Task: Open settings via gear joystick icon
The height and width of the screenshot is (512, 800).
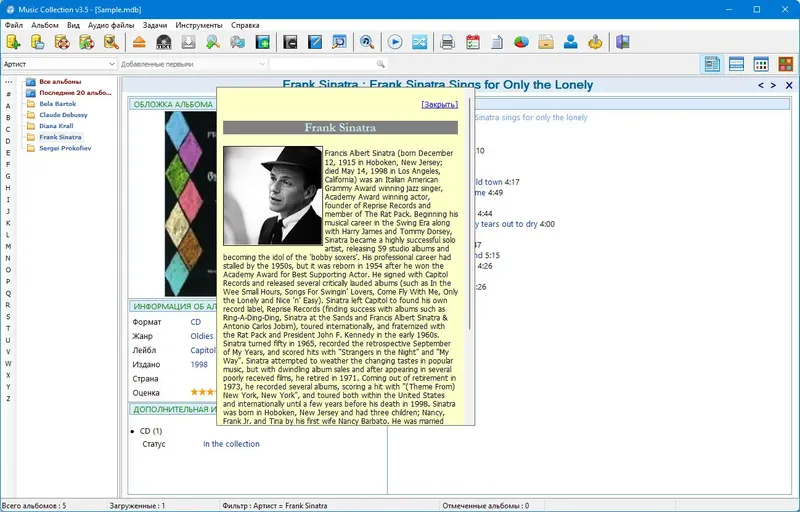Action: click(x=595, y=42)
